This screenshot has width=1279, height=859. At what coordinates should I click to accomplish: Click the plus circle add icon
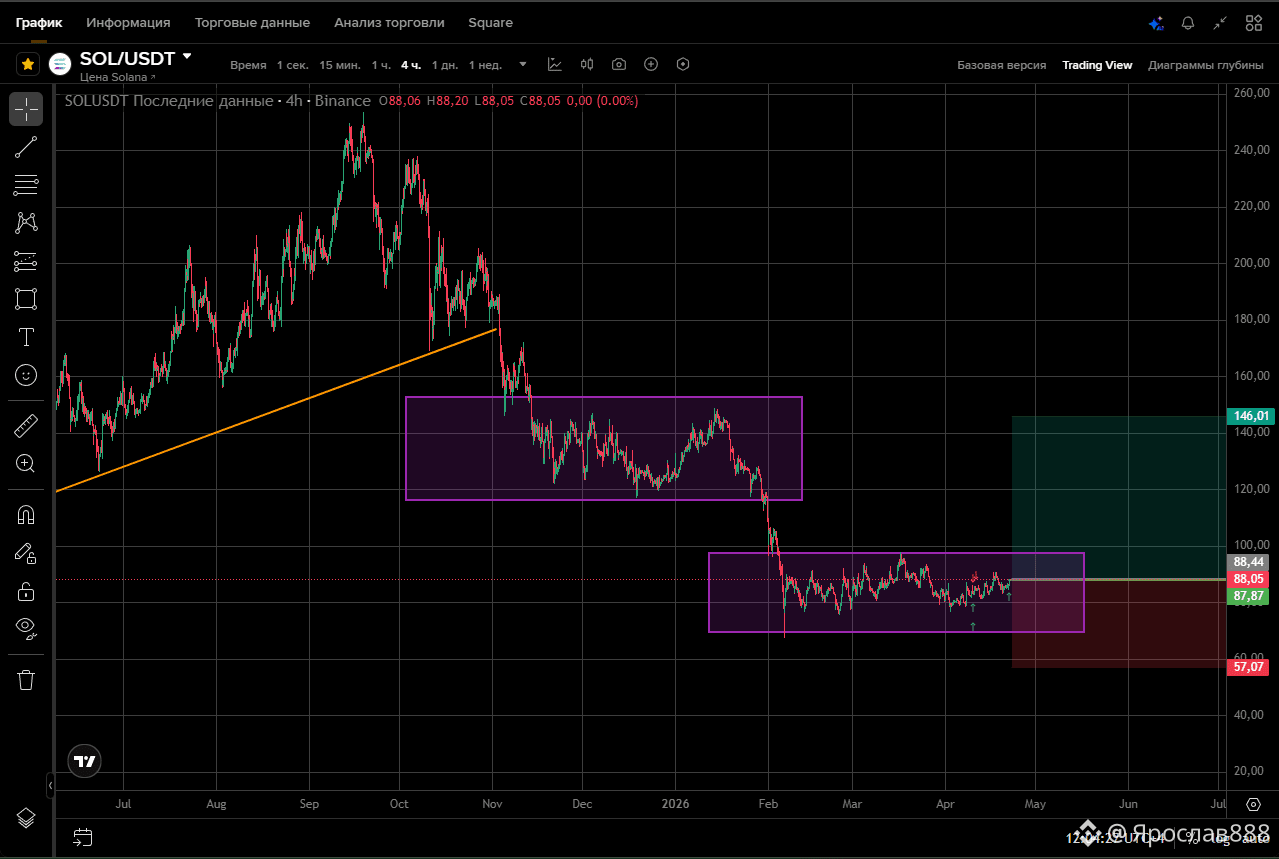pyautogui.click(x=651, y=64)
